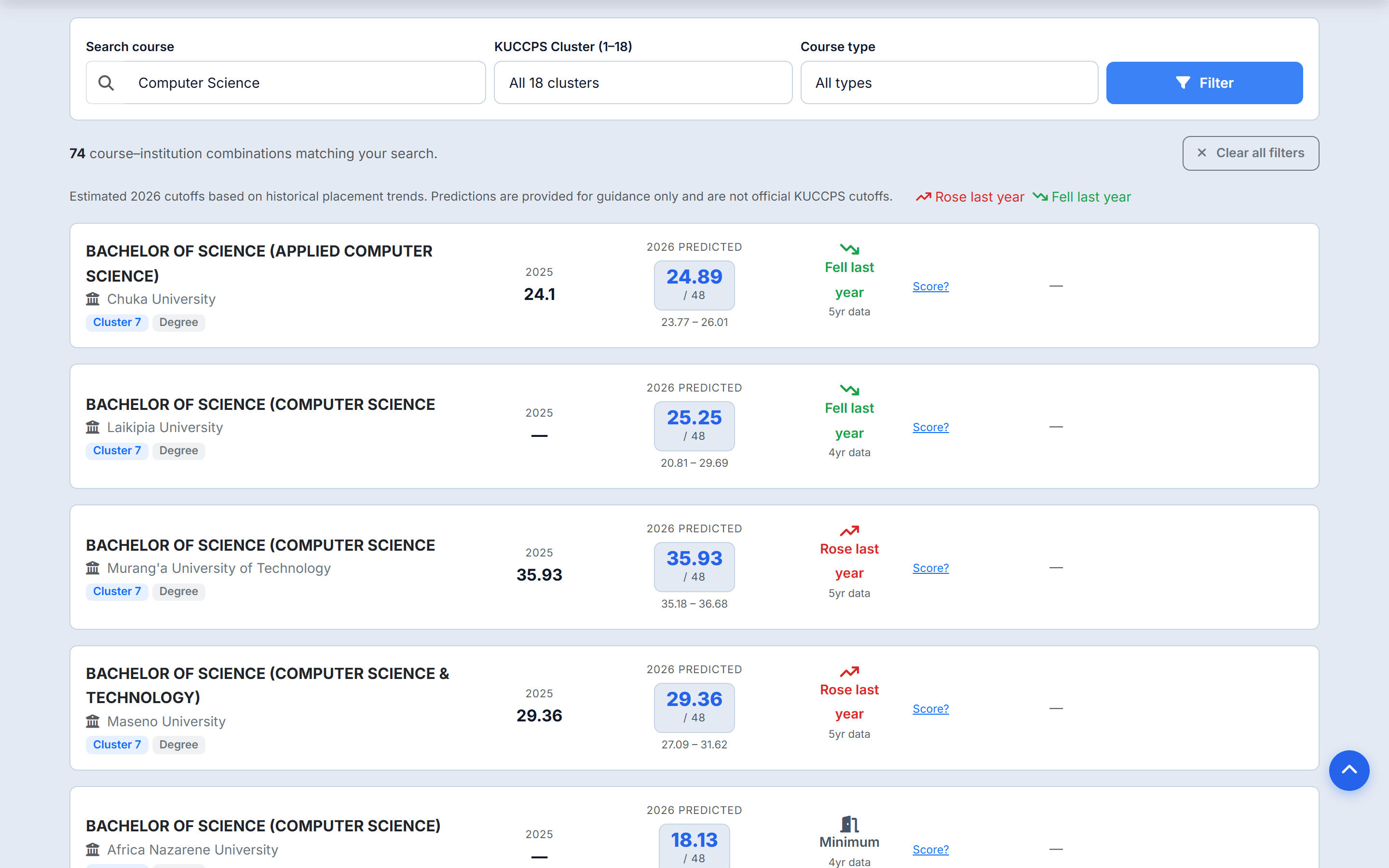Open the Course type dropdown
Viewport: 1389px width, 868px height.
pyautogui.click(x=949, y=82)
